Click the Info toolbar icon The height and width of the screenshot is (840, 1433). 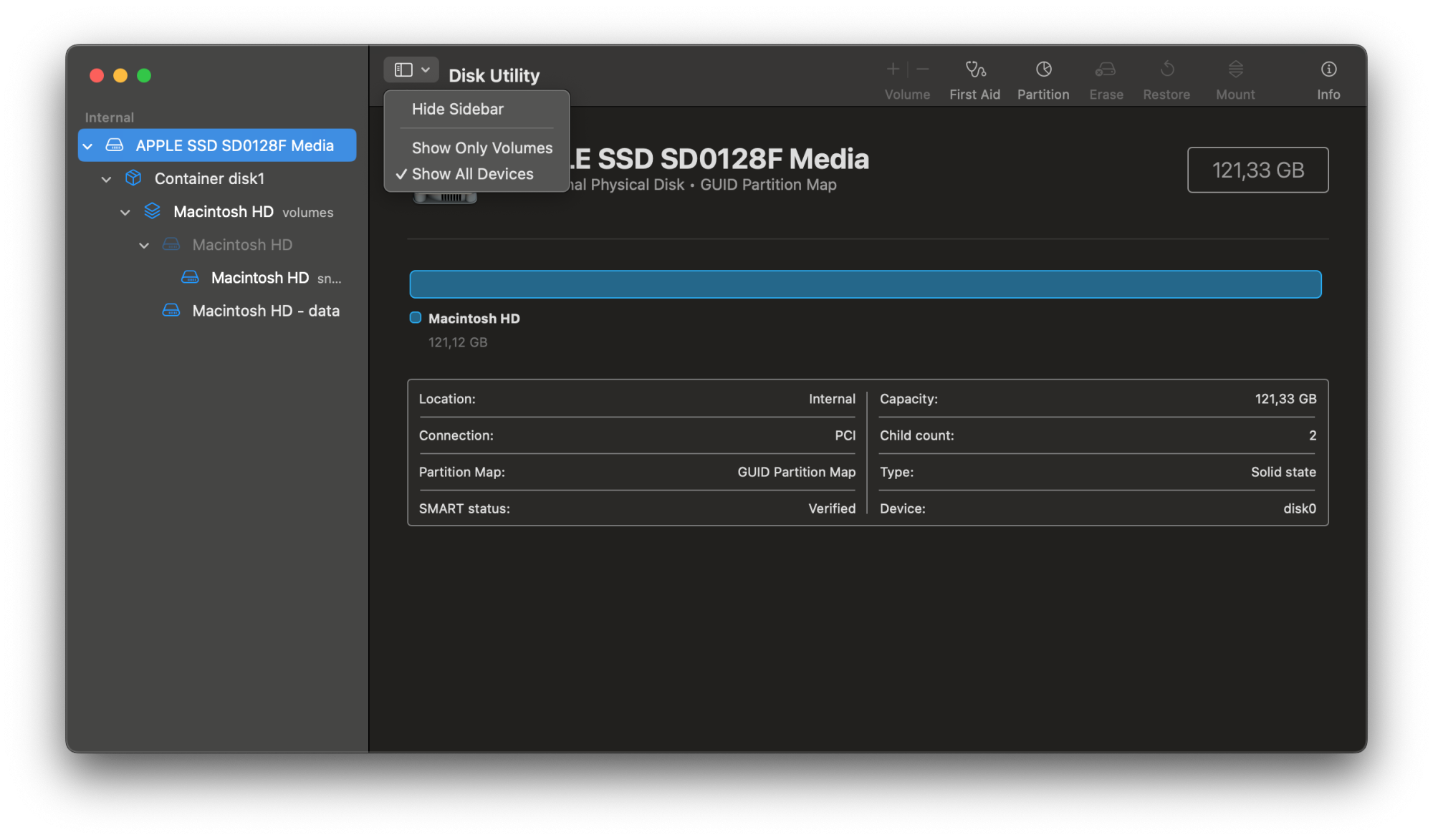(1328, 69)
